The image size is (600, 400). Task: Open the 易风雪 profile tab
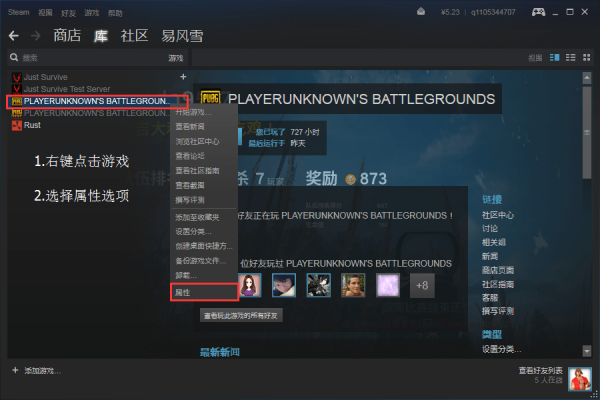click(x=182, y=36)
